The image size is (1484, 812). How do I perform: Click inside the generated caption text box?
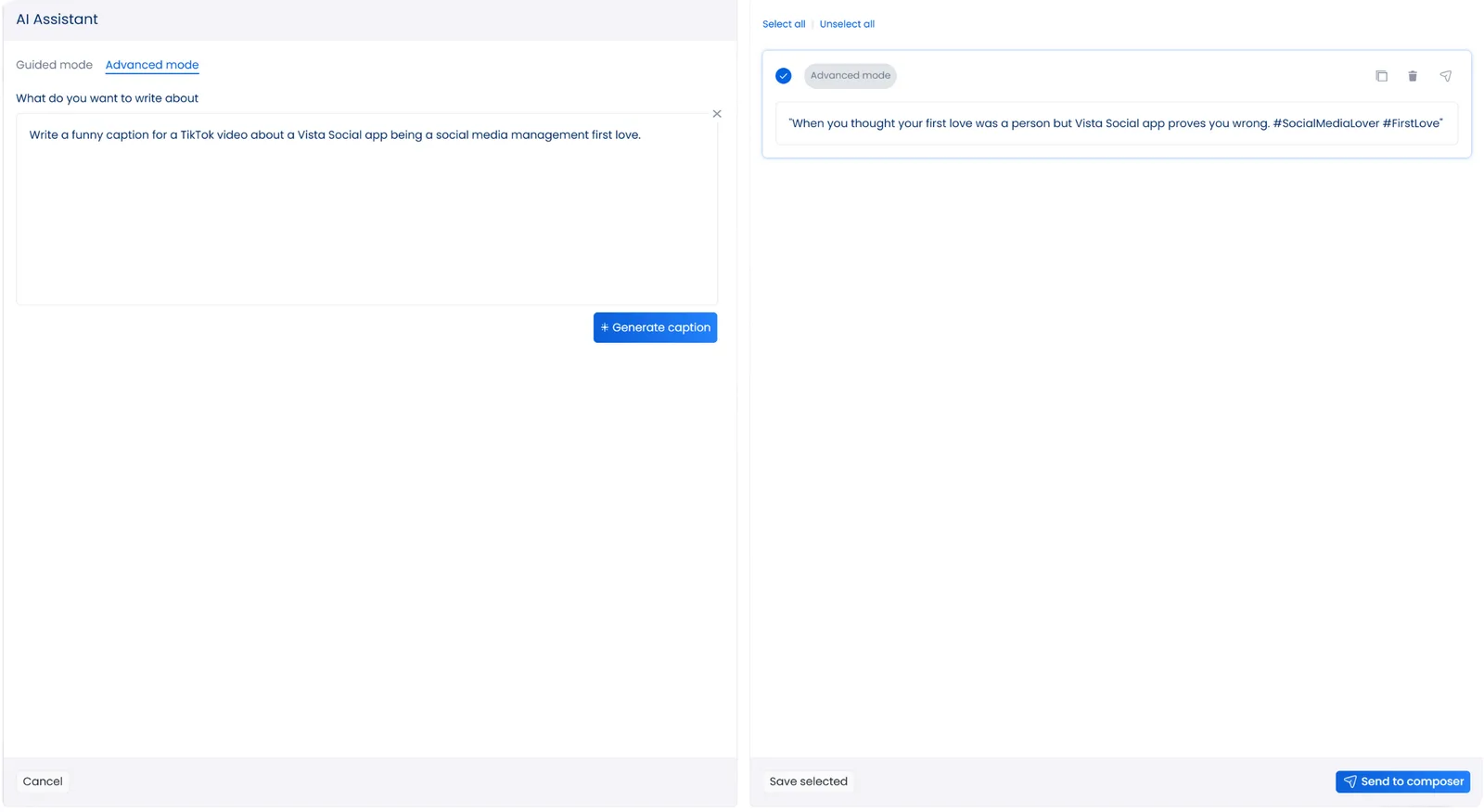tap(1116, 123)
